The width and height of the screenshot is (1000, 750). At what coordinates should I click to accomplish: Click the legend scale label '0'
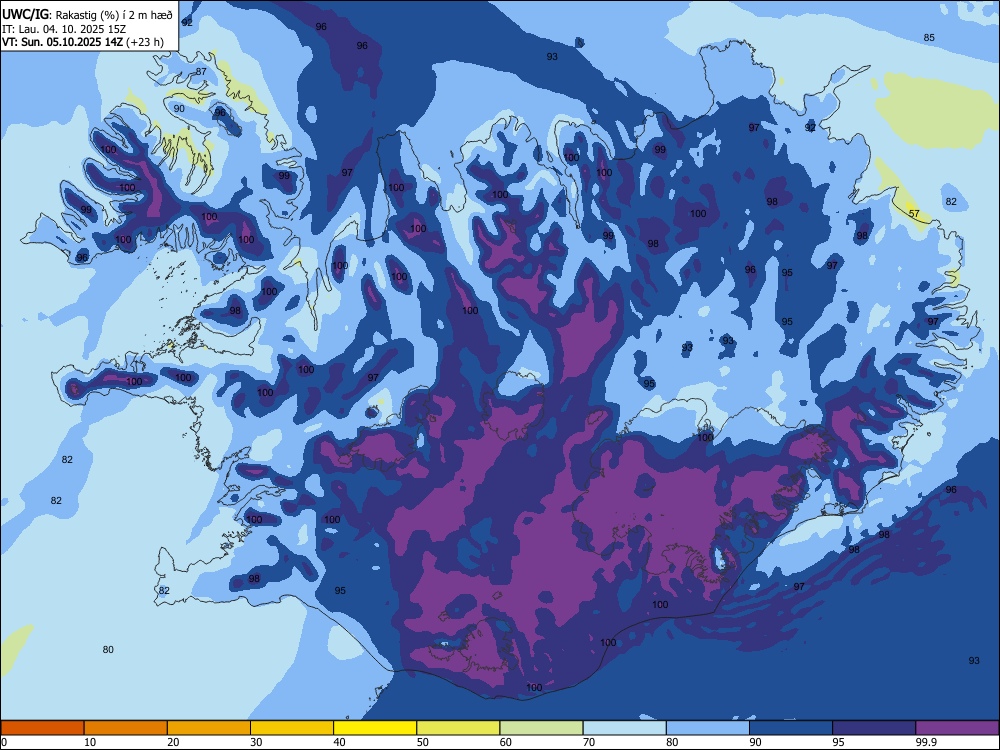click(x=4, y=742)
